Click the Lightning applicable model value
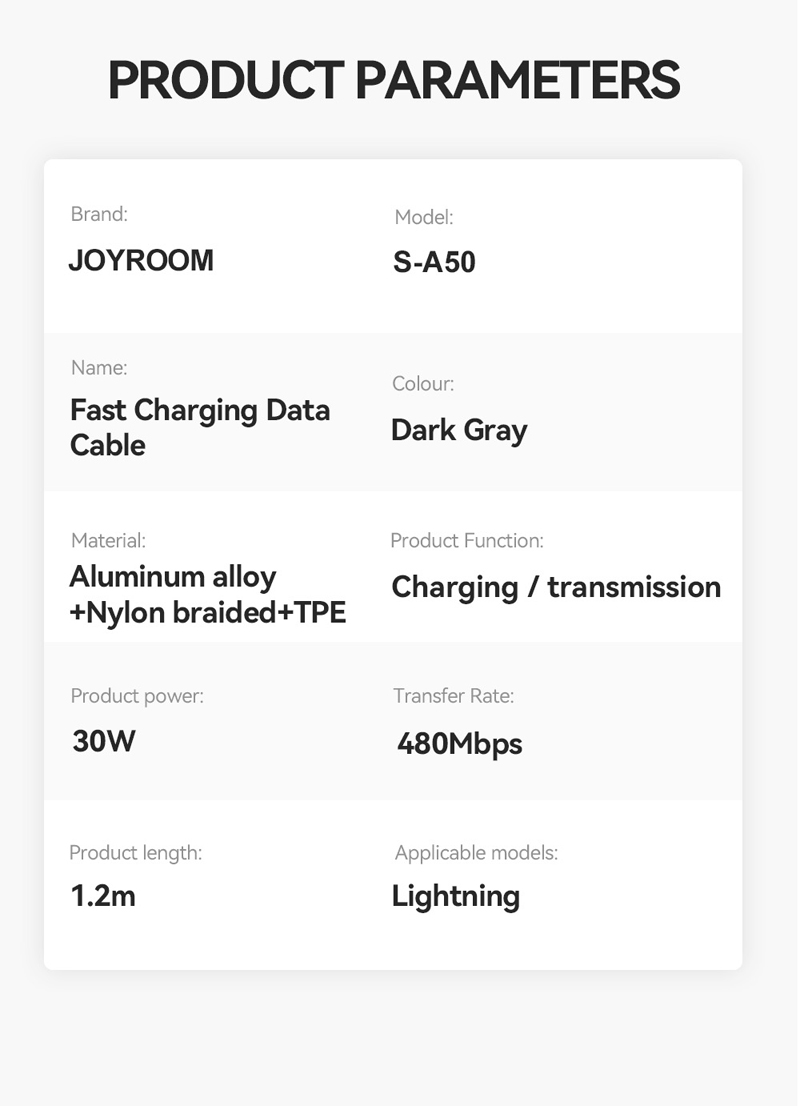Image resolution: width=800 pixels, height=1106 pixels. tap(456, 897)
